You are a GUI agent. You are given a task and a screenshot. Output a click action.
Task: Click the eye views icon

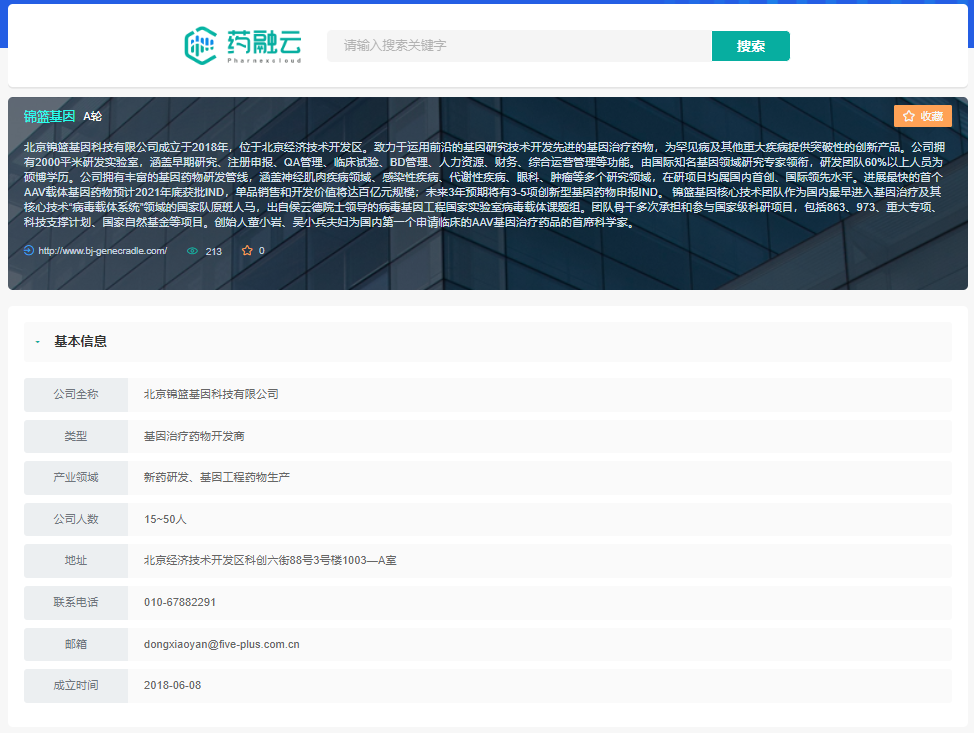click(193, 251)
